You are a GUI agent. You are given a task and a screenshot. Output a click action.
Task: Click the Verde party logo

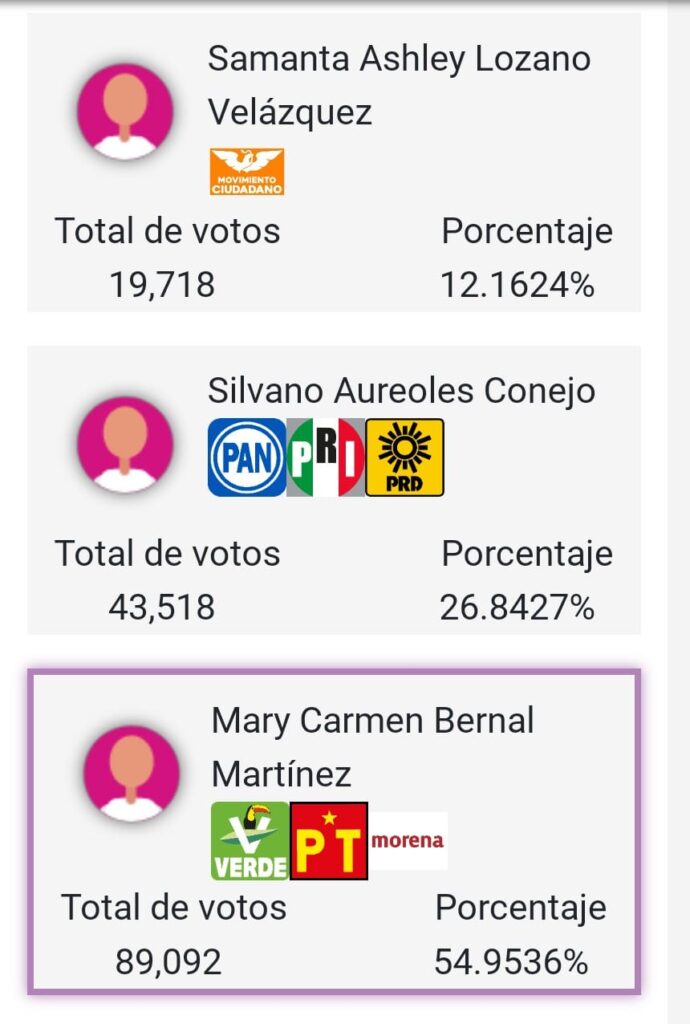[250, 840]
